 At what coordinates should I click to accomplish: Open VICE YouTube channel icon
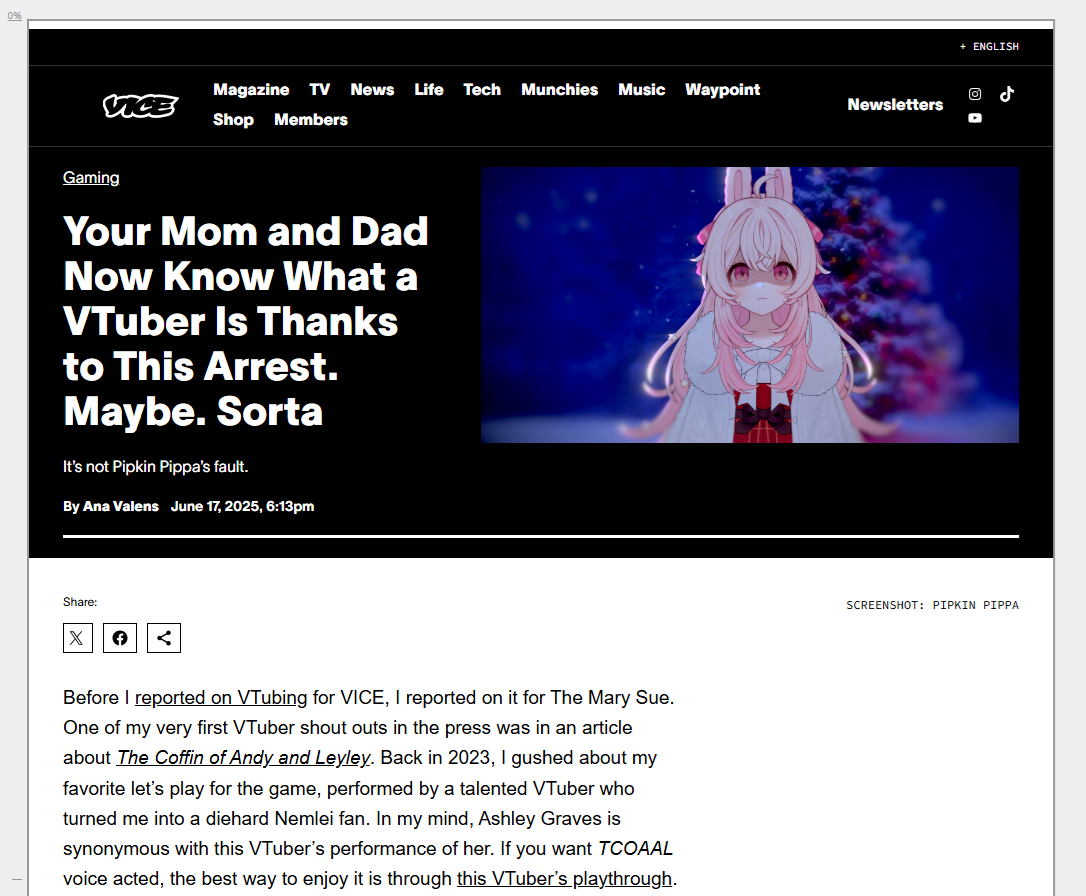[x=974, y=118]
